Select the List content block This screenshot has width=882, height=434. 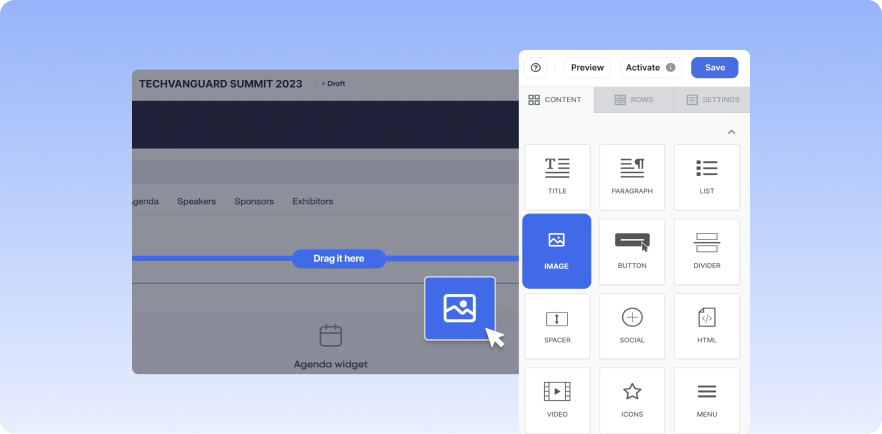click(706, 177)
